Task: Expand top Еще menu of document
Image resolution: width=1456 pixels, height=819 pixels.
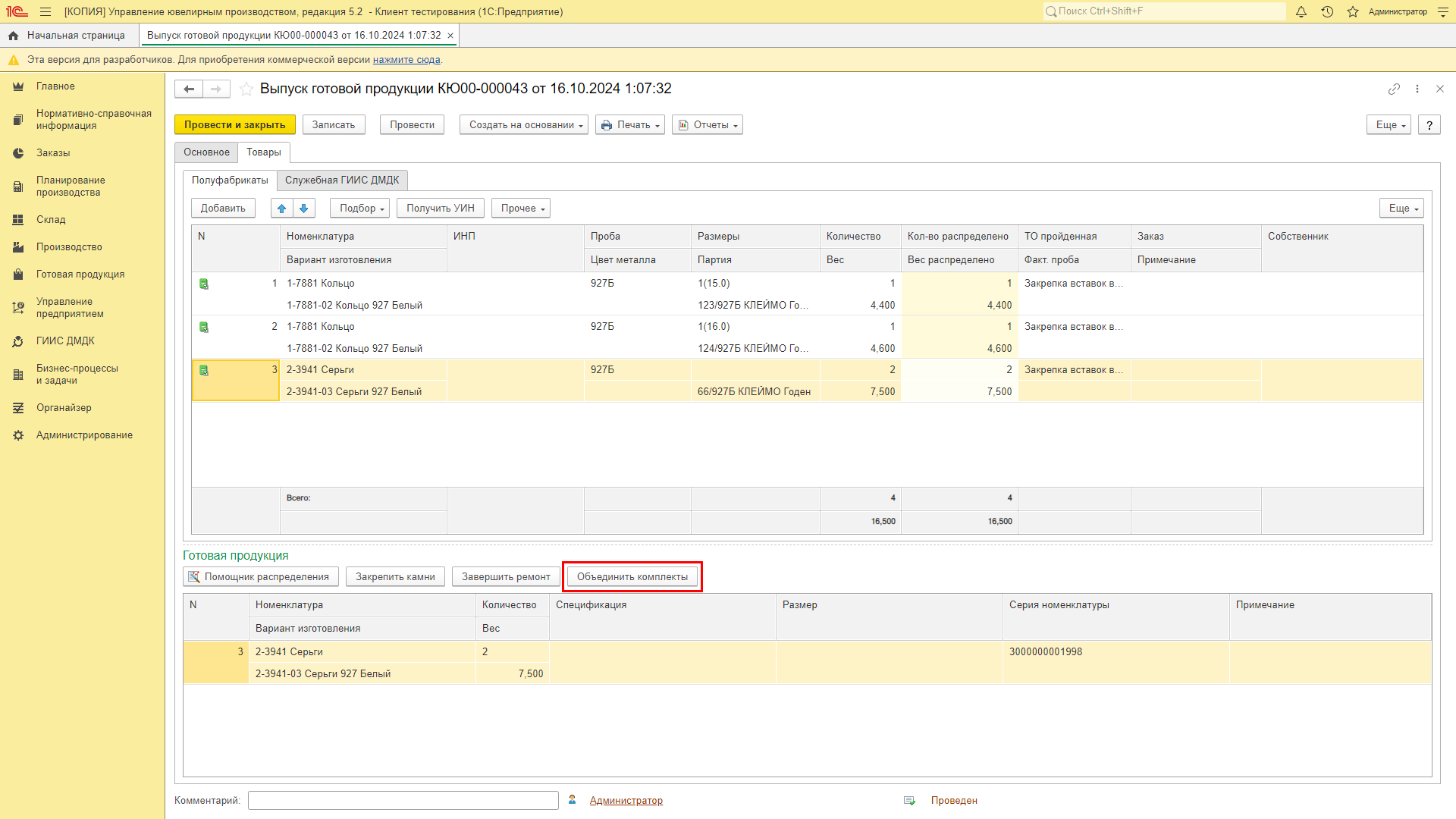Action: [1389, 125]
